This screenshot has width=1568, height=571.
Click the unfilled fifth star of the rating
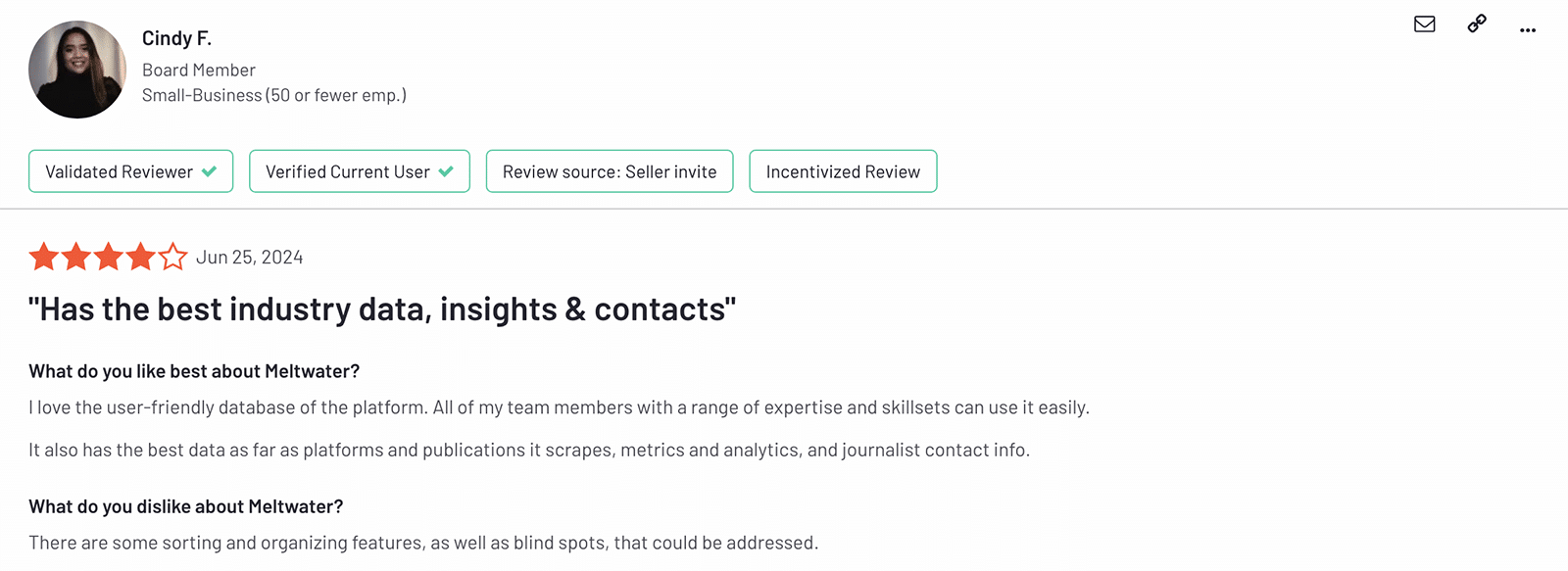pos(171,257)
